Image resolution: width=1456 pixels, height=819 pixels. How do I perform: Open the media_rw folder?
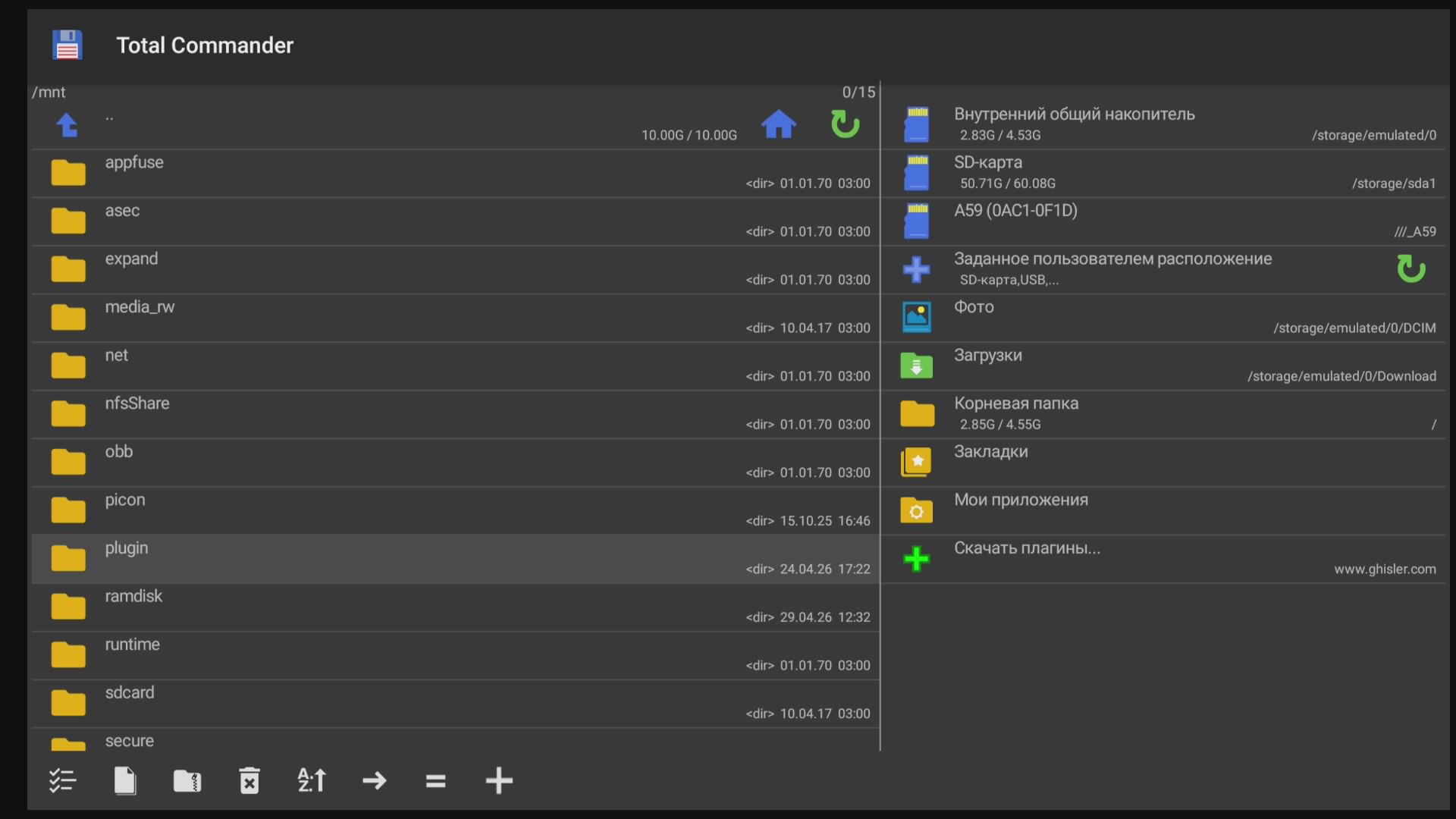click(x=455, y=318)
